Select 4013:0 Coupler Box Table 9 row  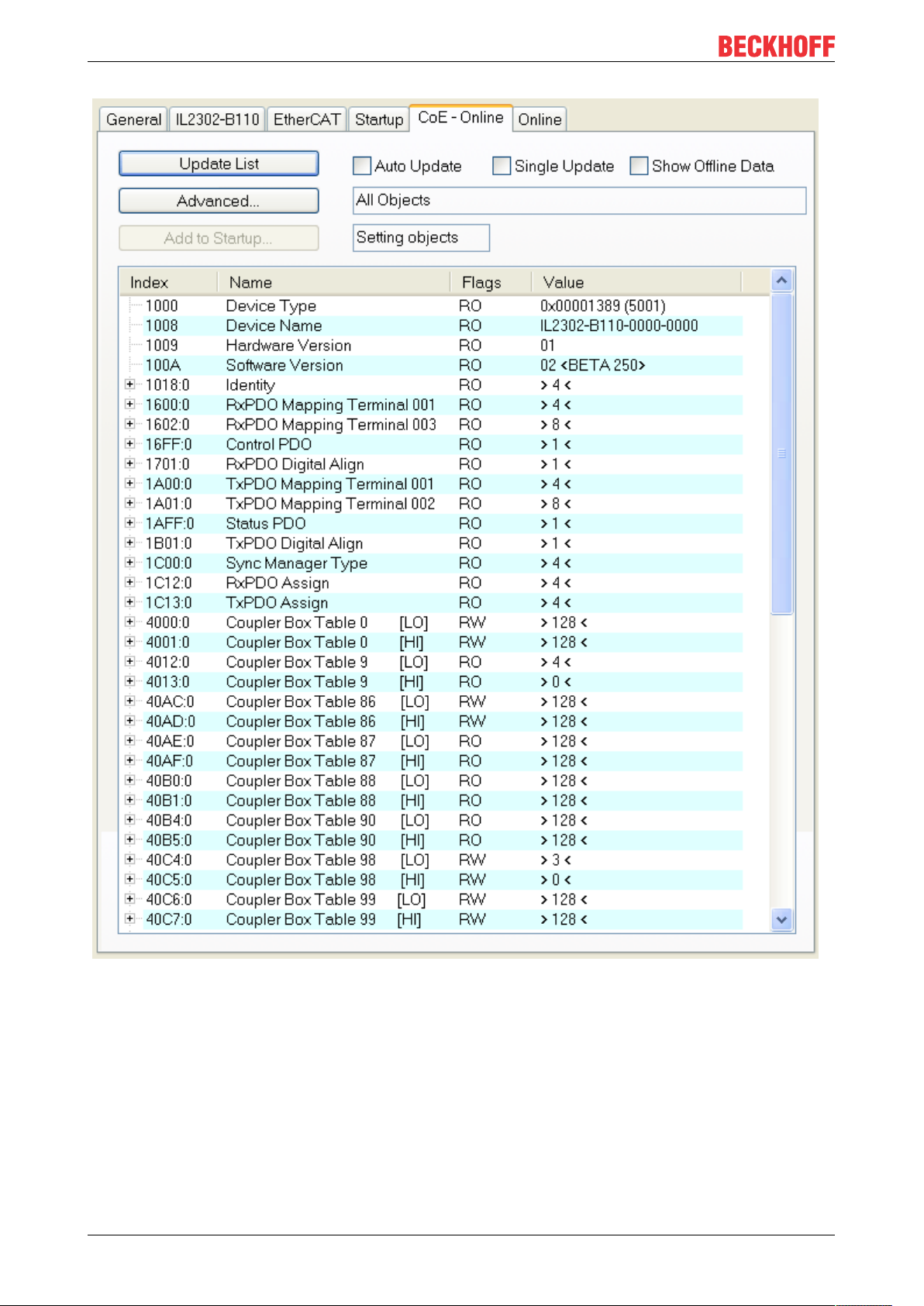[x=432, y=681]
